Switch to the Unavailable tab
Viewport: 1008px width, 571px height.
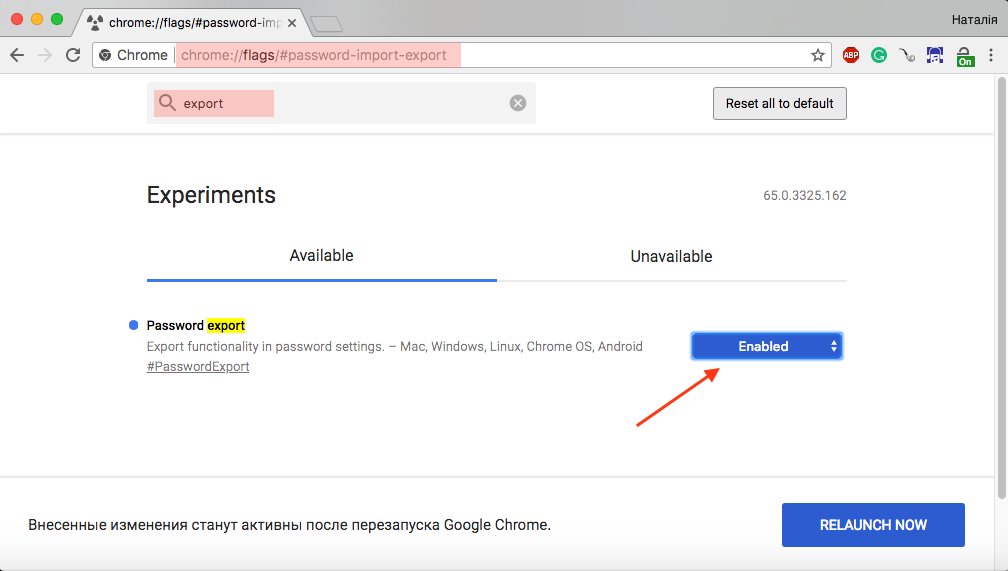pos(671,256)
